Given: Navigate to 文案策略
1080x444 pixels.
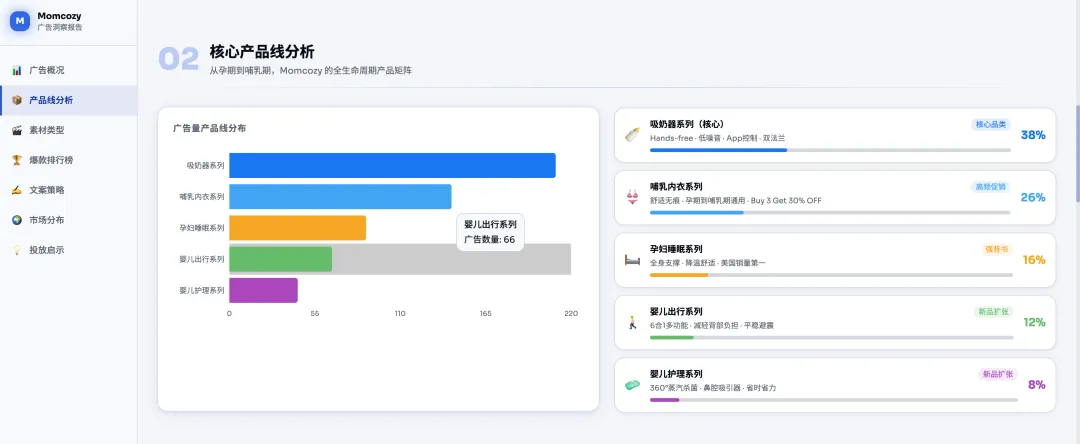Looking at the screenshot, I should click(69, 190).
